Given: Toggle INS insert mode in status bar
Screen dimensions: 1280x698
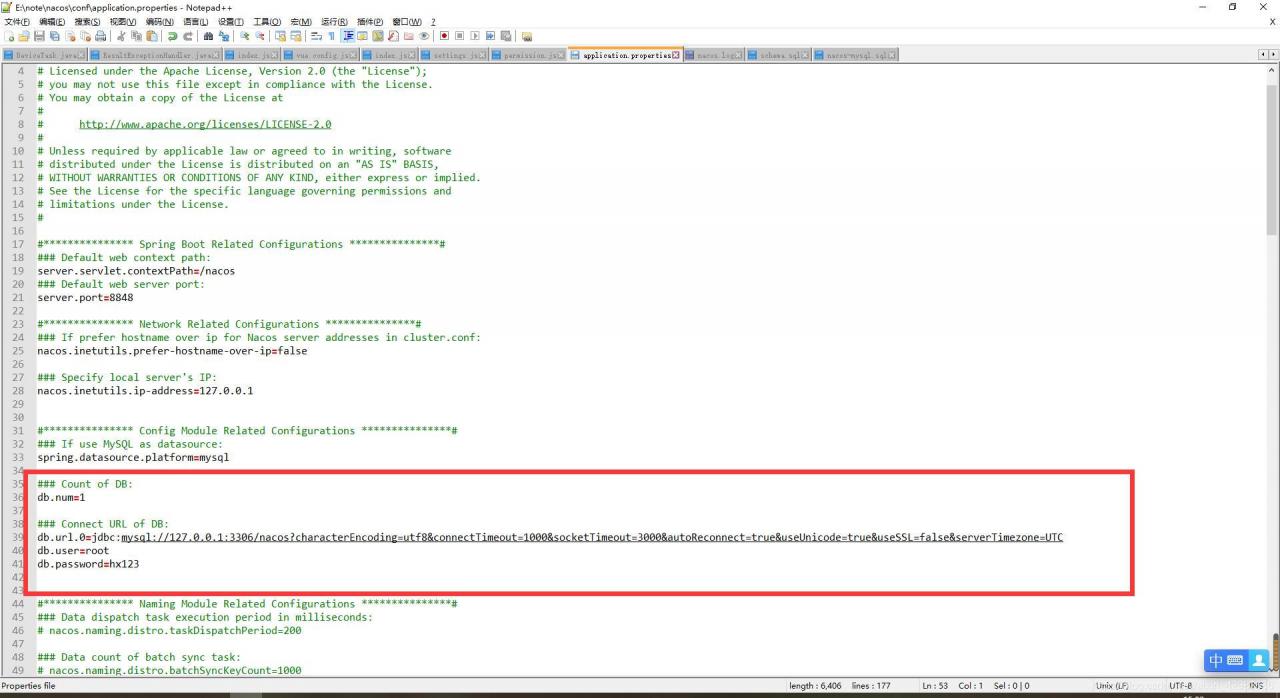Looking at the screenshot, I should coord(1255,686).
